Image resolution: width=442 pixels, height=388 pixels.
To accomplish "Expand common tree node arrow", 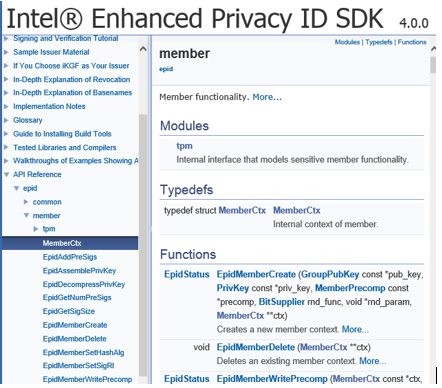I will point(26,202).
